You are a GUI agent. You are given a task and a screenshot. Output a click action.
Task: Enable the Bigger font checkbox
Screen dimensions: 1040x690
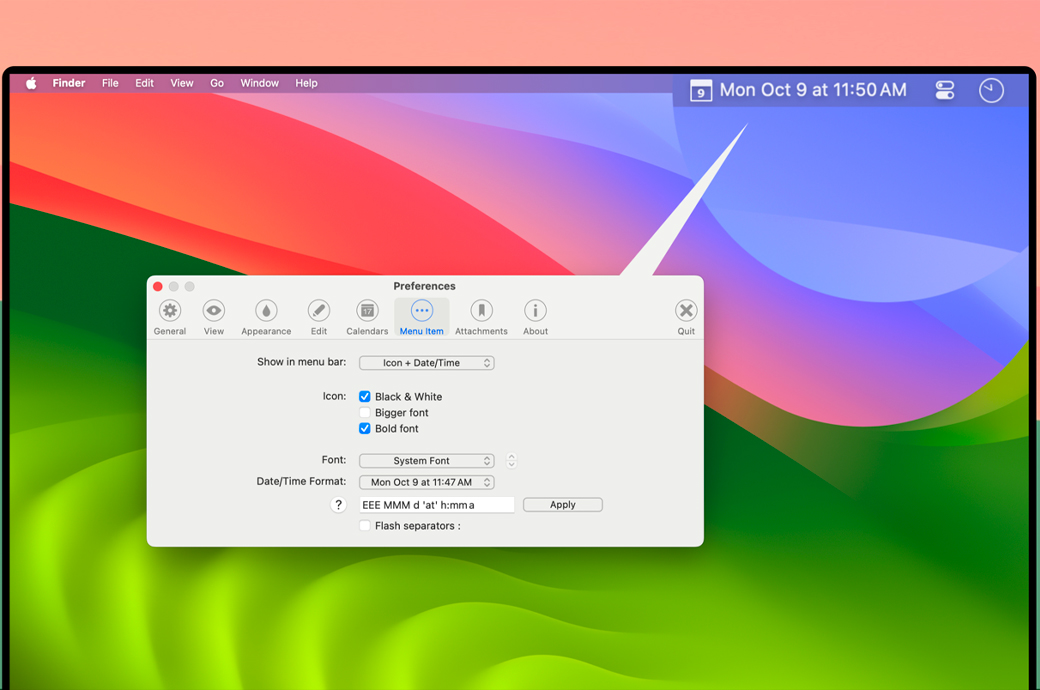365,413
